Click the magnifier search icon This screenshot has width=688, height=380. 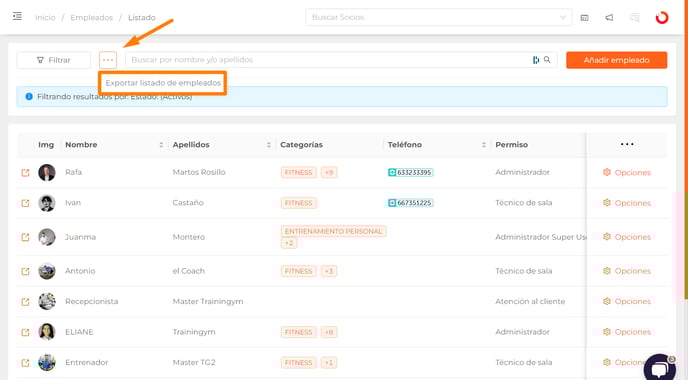547,60
